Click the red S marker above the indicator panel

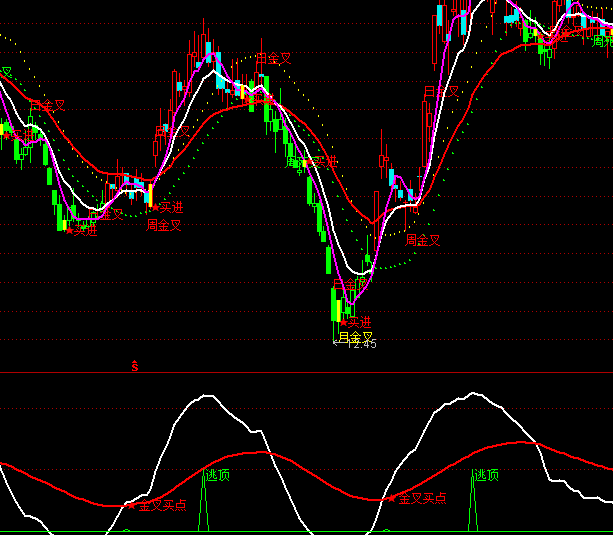click(x=135, y=366)
